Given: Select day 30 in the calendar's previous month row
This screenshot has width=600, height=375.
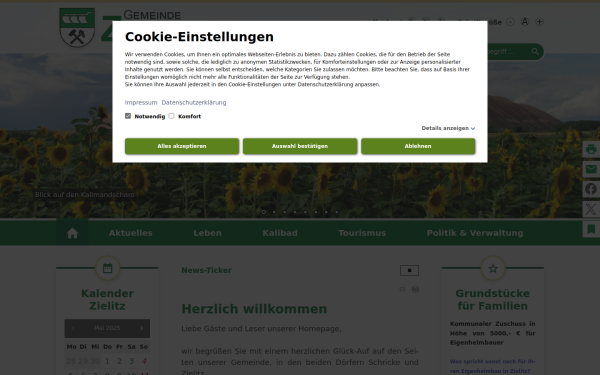Looking at the screenshot, I should click(x=95, y=361).
